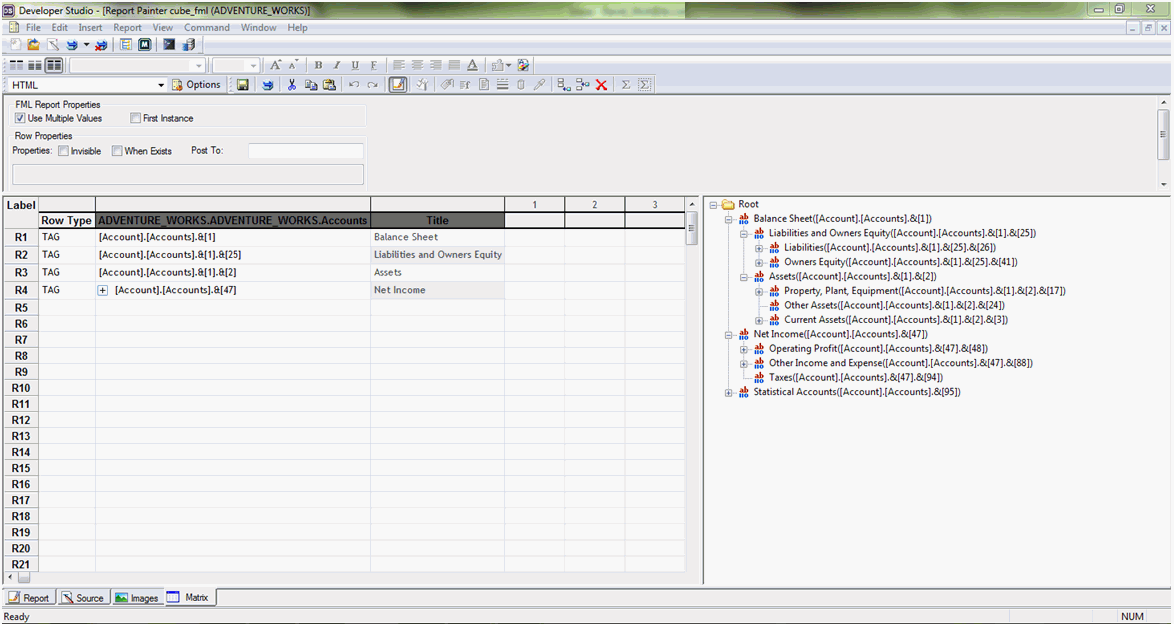The width and height of the screenshot is (1174, 624).
Task: Click the Matrix 'M' icon in top toolbar
Action: pos(145,45)
